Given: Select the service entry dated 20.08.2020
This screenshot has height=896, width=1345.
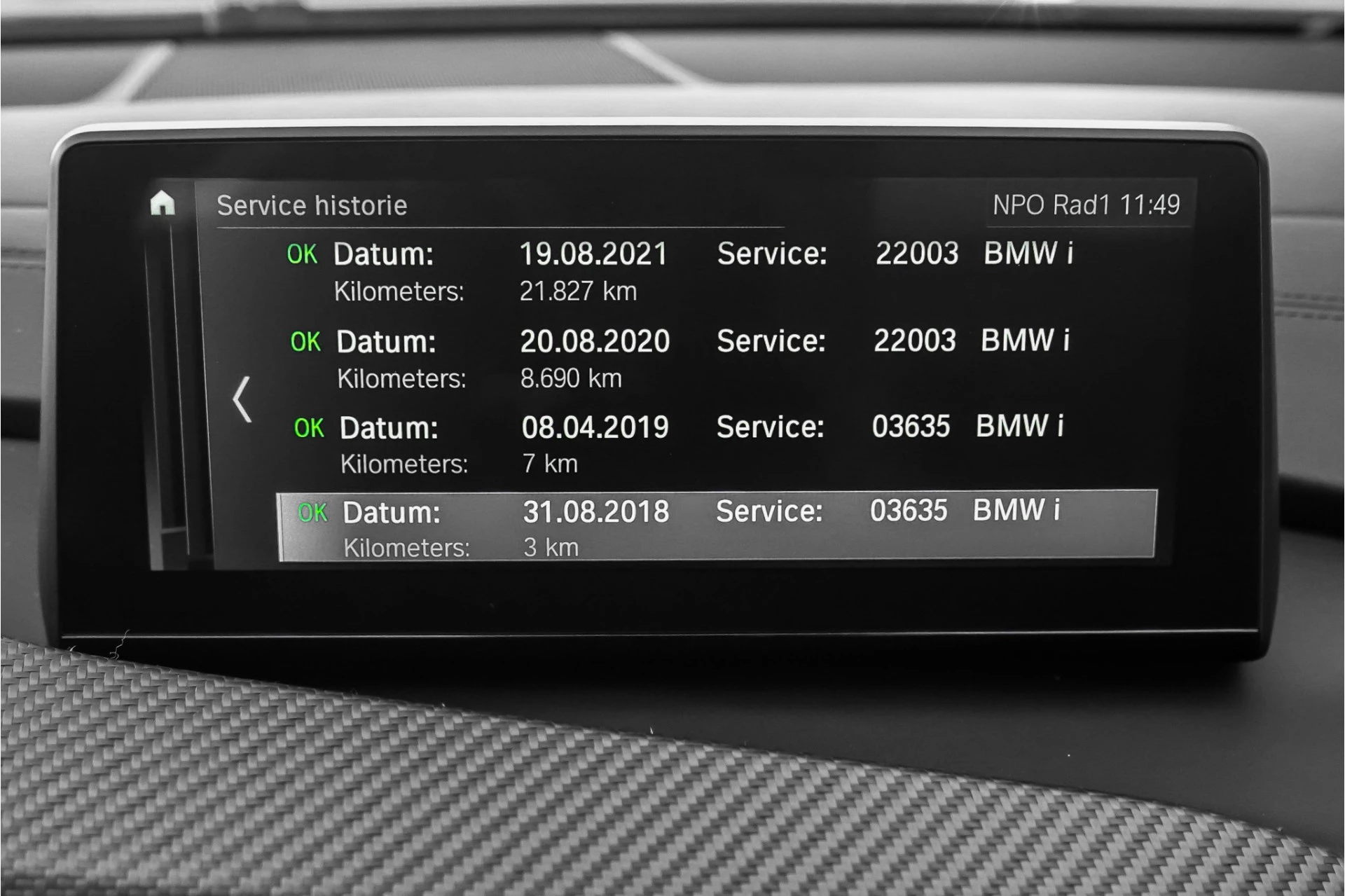Looking at the screenshot, I should tap(596, 341).
